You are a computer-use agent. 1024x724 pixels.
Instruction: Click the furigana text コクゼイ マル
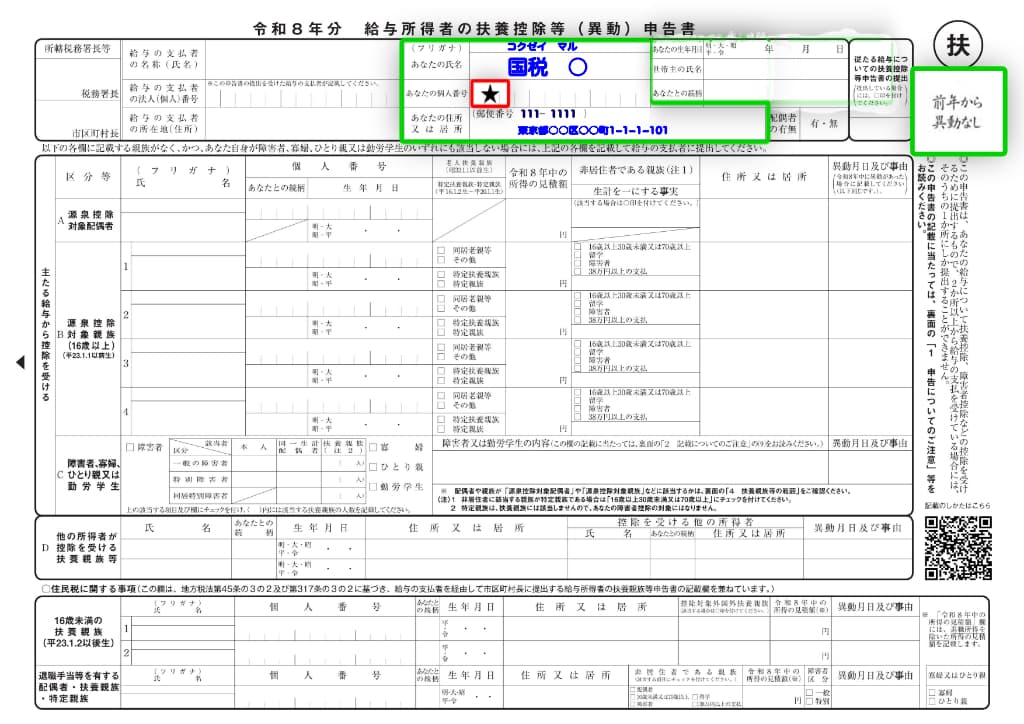(x=542, y=47)
